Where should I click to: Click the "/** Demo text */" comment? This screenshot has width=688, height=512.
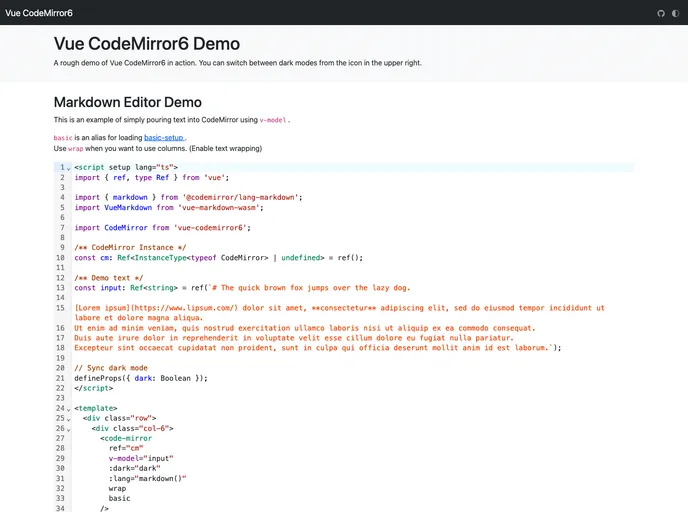coord(109,278)
